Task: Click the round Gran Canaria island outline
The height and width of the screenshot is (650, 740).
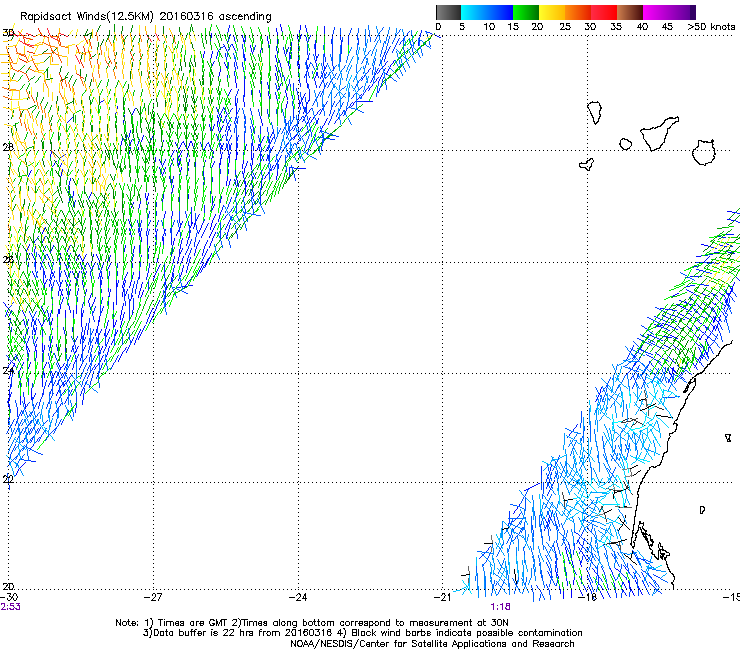Action: (x=704, y=152)
